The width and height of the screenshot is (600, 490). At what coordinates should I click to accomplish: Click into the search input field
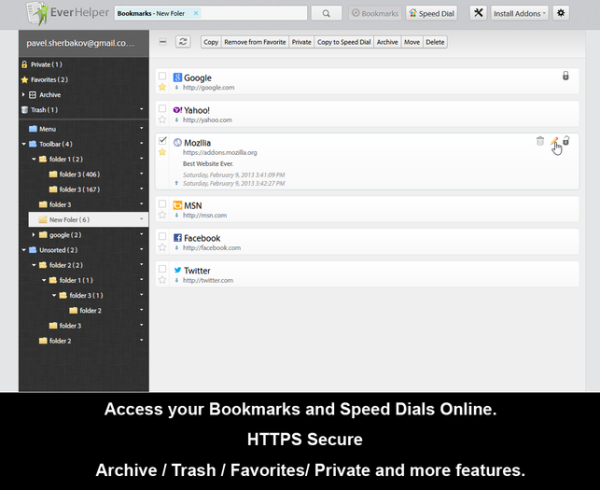coord(211,13)
